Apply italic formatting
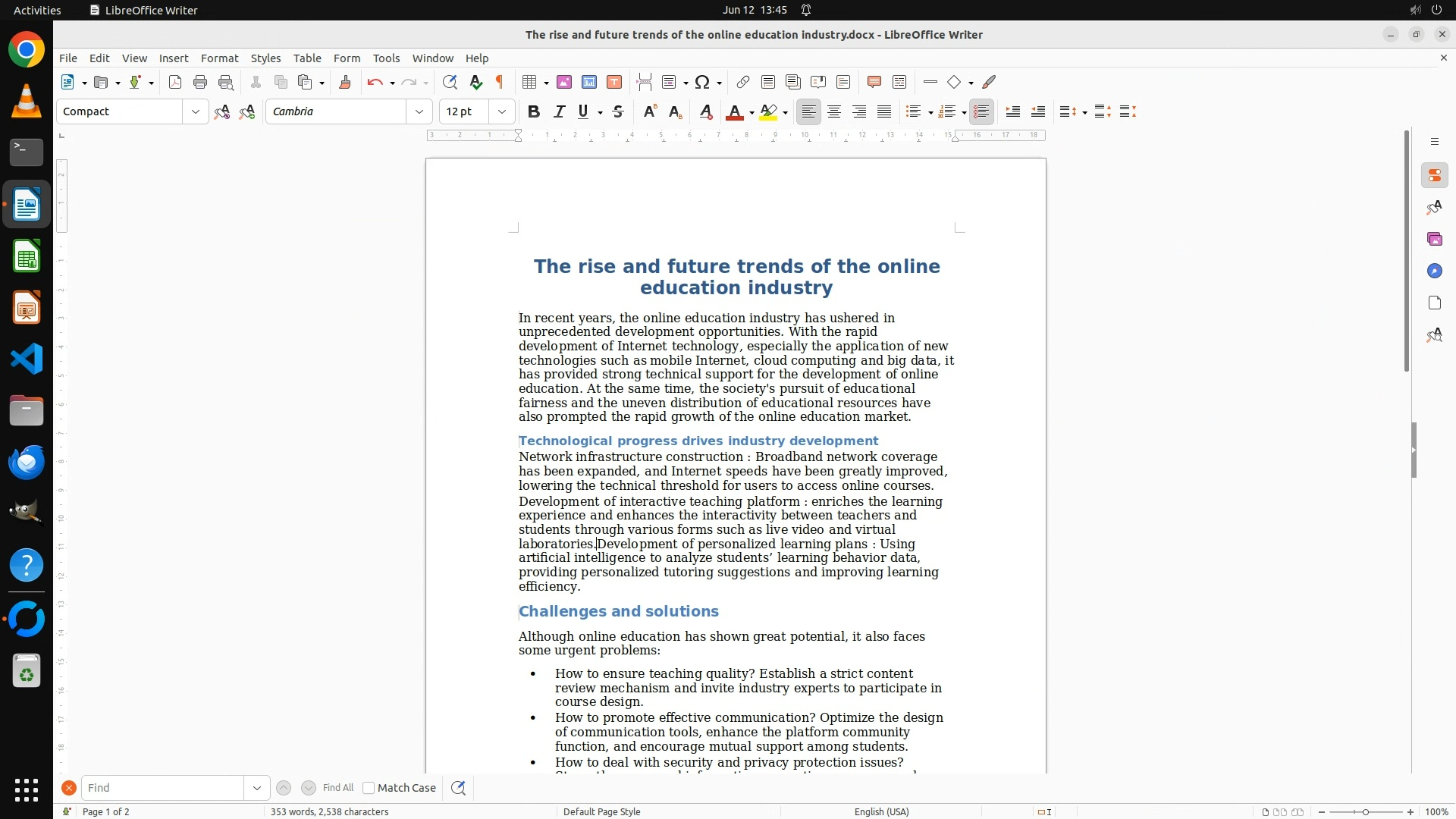This screenshot has height=819, width=1456. [559, 111]
